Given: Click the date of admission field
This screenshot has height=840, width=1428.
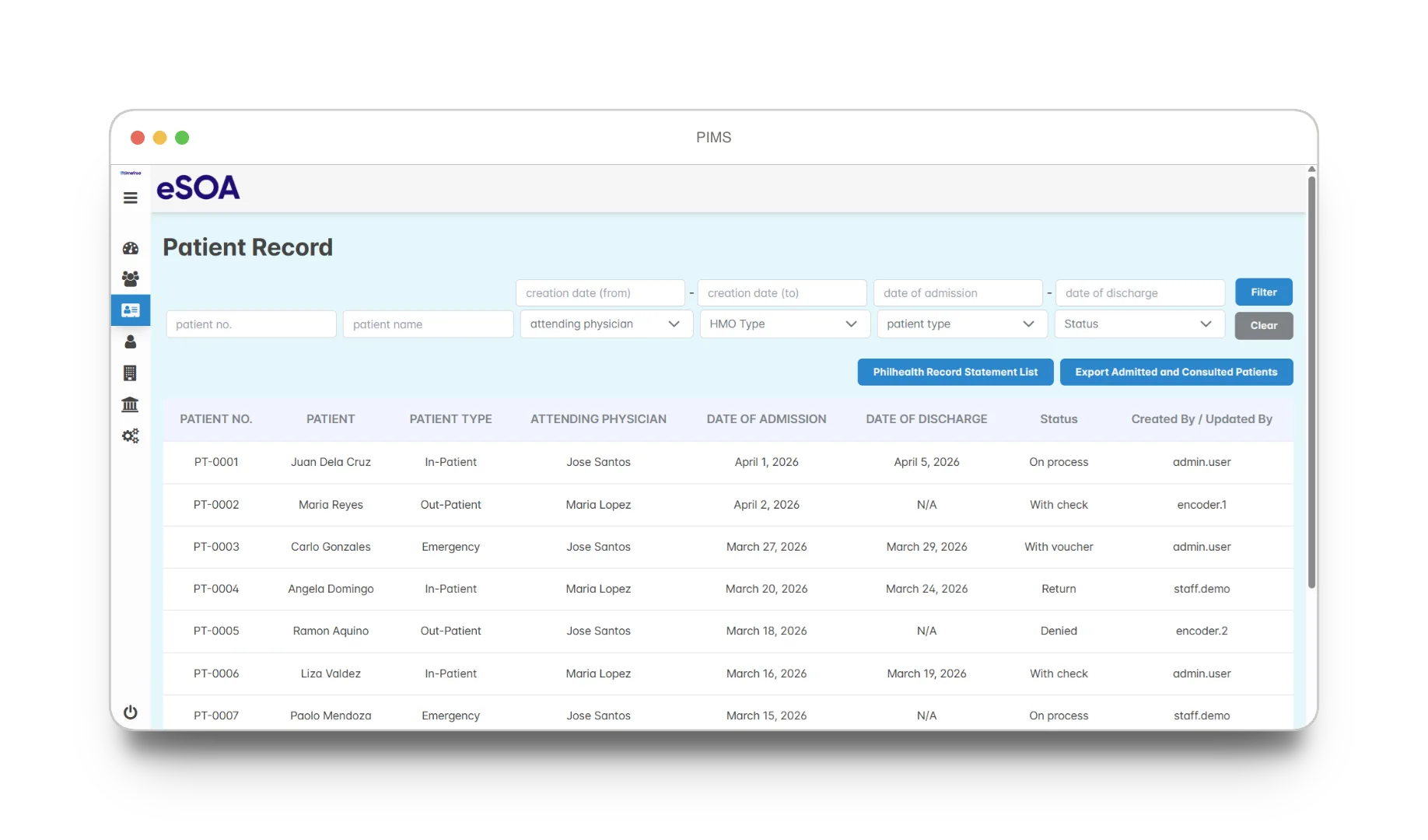Looking at the screenshot, I should point(957,293).
